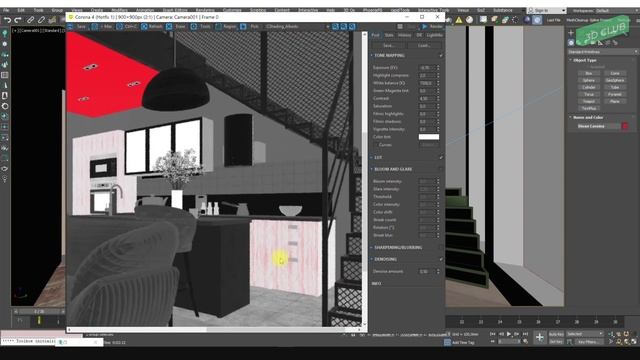The width and height of the screenshot is (640, 360).
Task: Open the File menu
Action: 6,10
